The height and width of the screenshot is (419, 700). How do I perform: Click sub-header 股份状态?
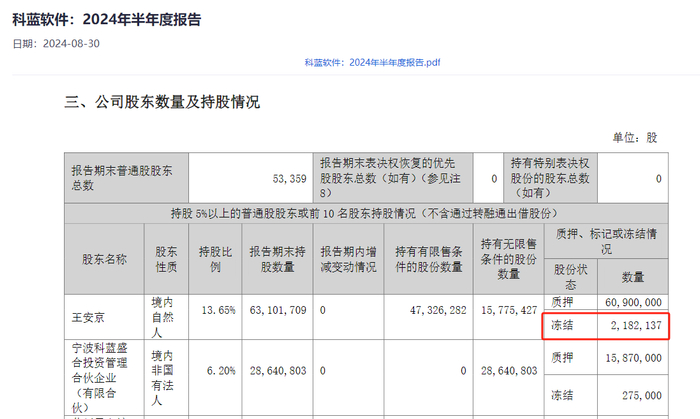tap(571, 277)
